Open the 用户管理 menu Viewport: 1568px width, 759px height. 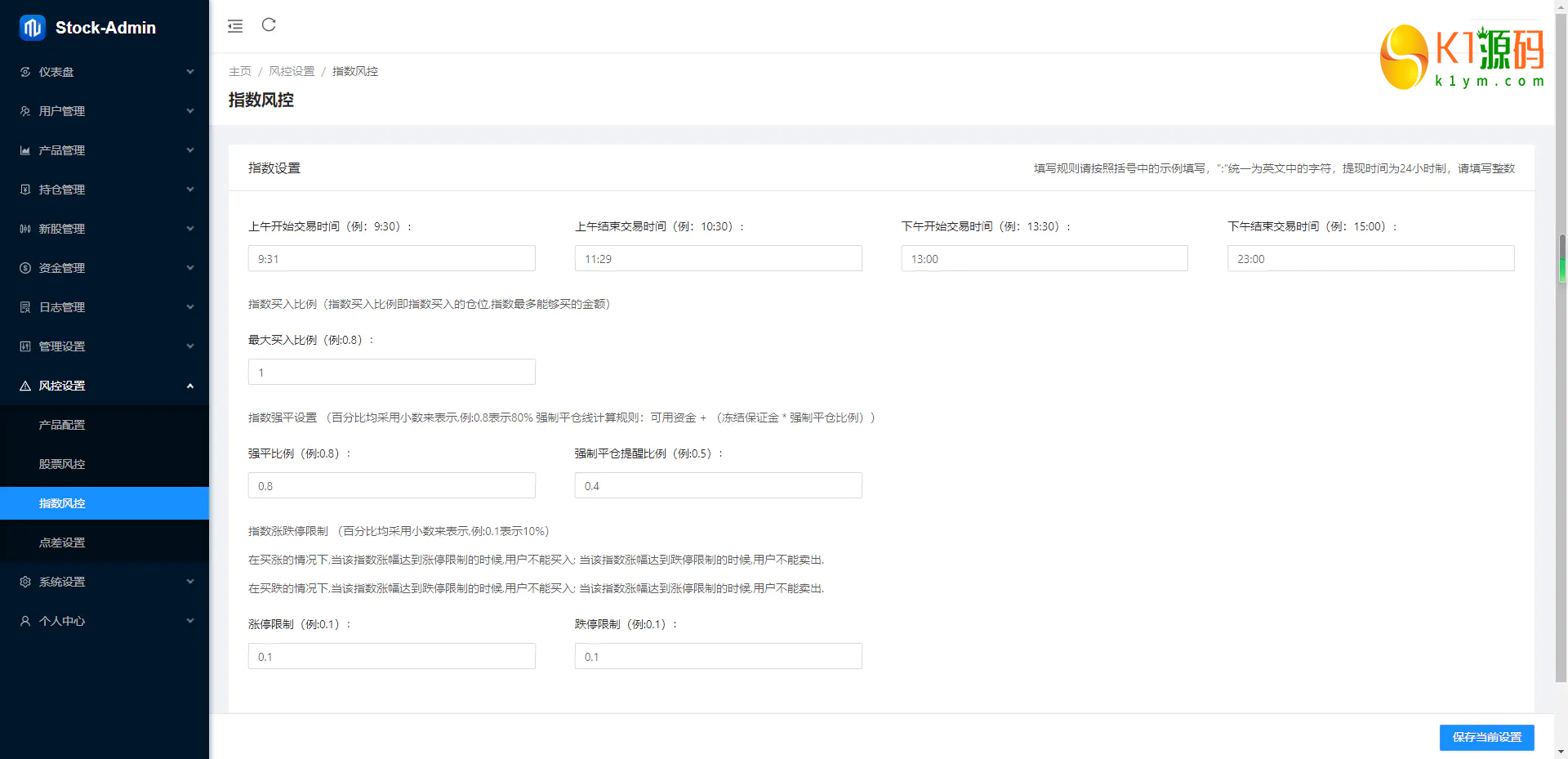point(105,111)
